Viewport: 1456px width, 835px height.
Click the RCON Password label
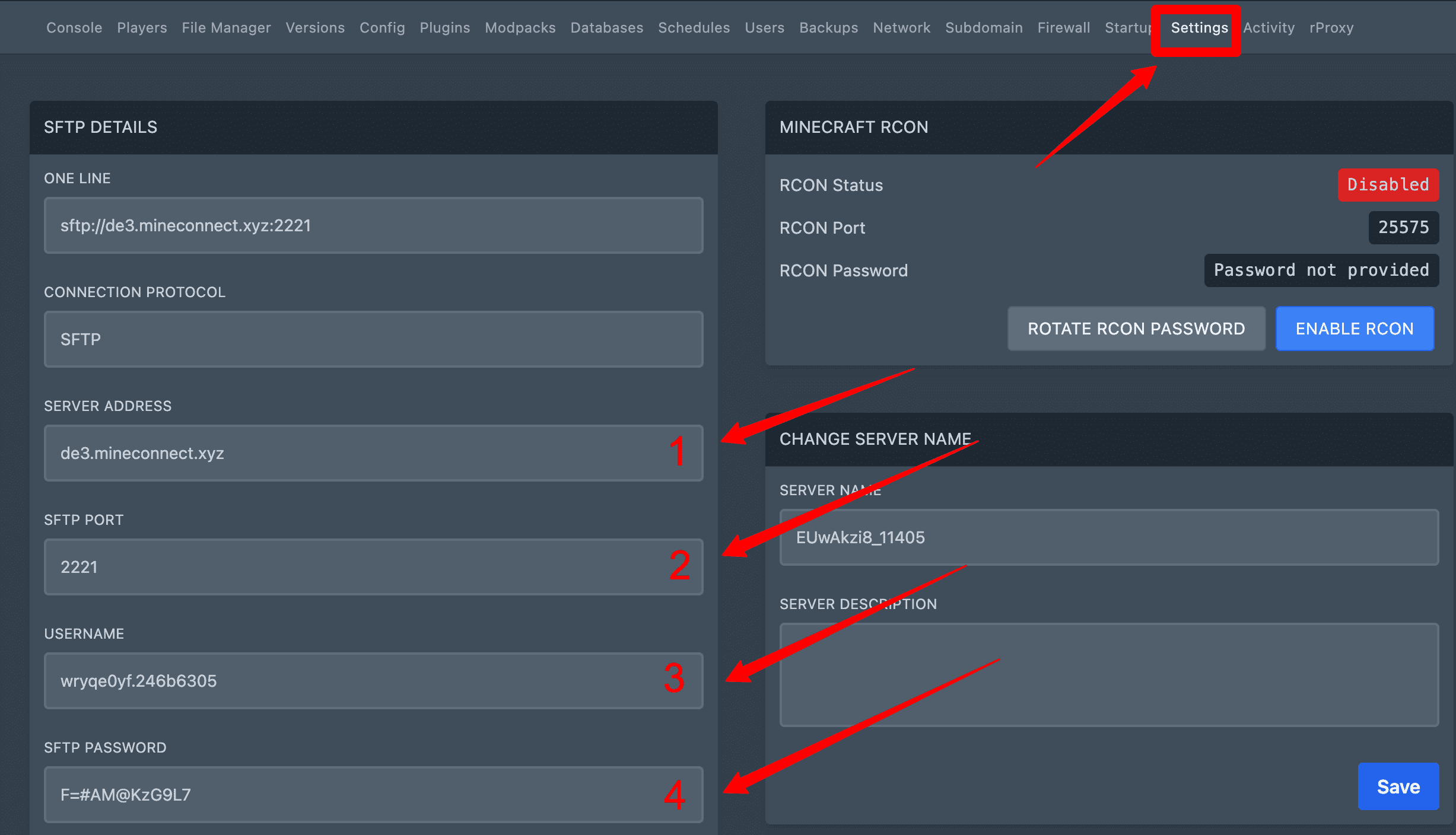[844, 270]
